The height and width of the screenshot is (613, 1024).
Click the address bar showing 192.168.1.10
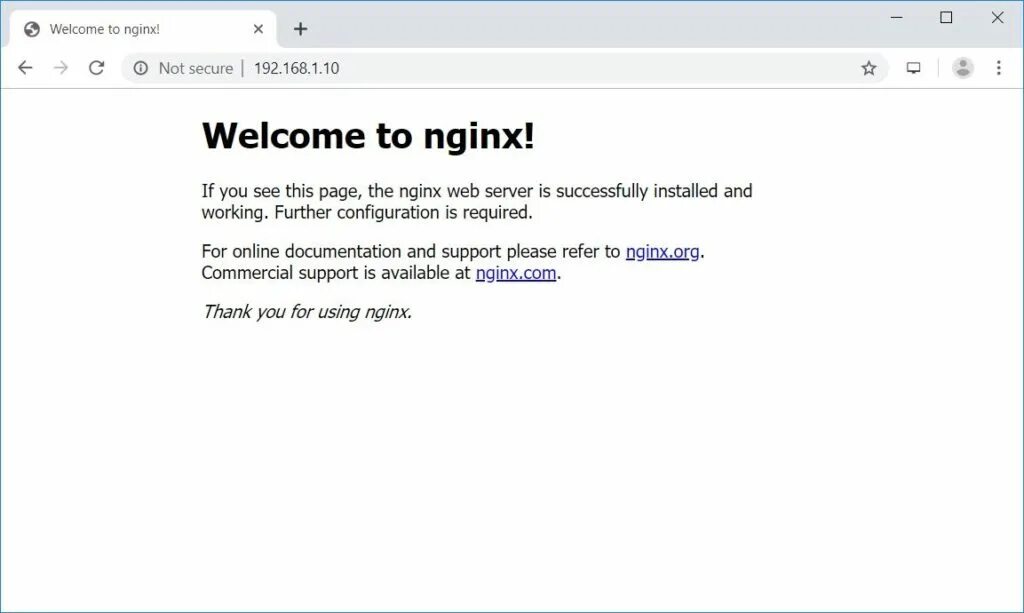tap(505, 68)
